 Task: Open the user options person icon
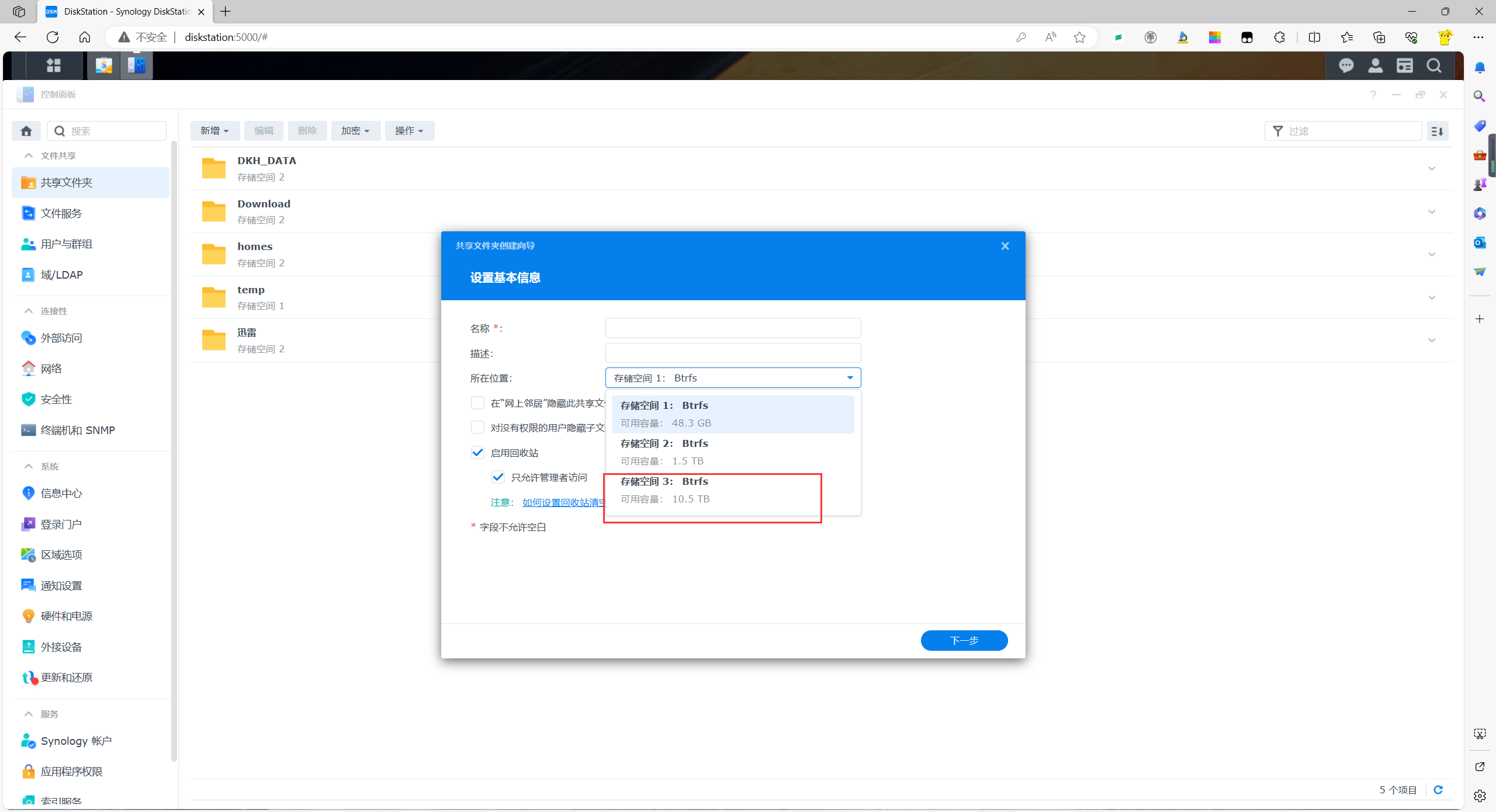tap(1376, 65)
